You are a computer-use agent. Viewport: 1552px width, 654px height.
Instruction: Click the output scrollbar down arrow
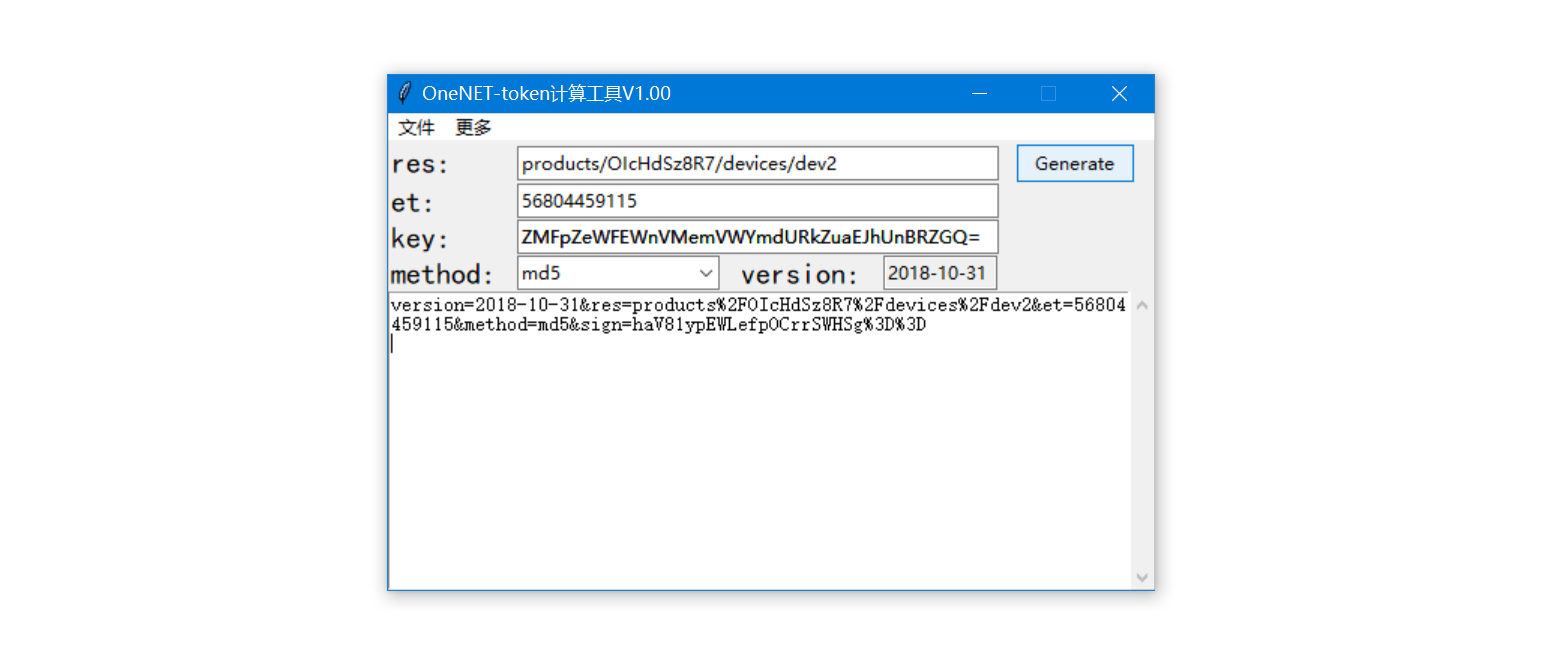pyautogui.click(x=1142, y=578)
